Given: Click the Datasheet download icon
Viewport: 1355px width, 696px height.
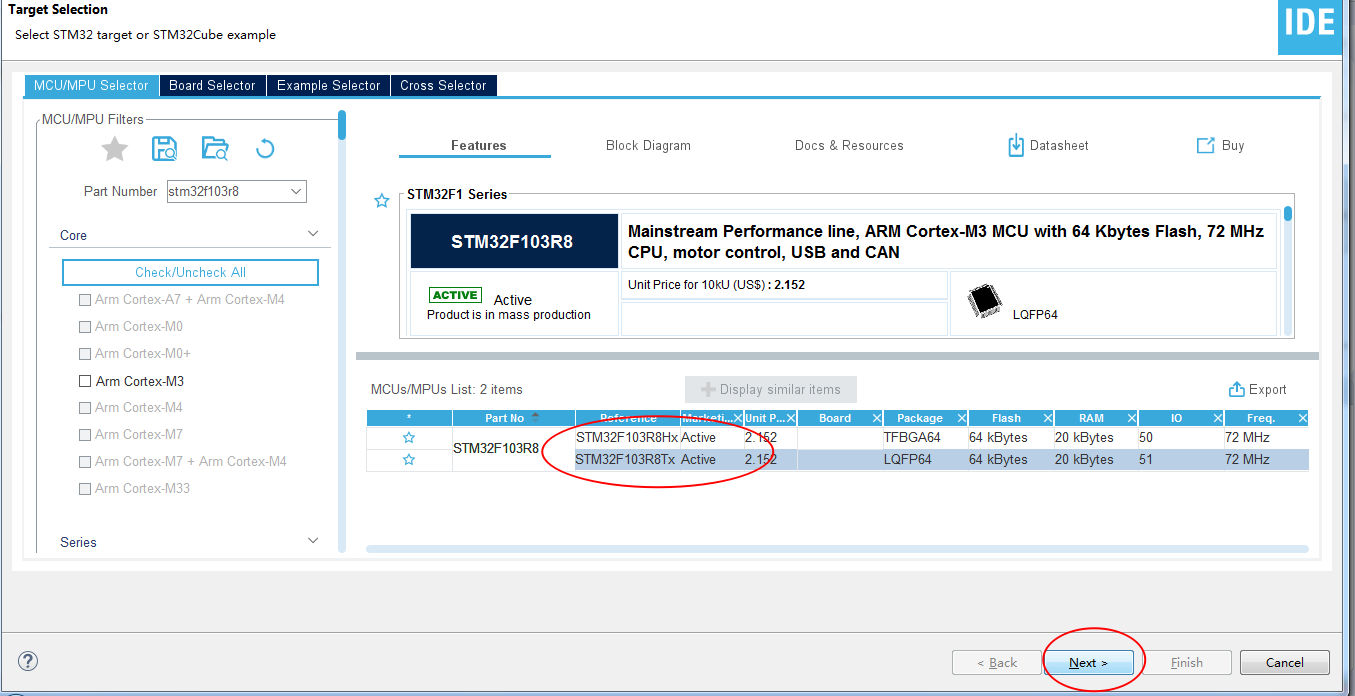Looking at the screenshot, I should (x=1016, y=145).
